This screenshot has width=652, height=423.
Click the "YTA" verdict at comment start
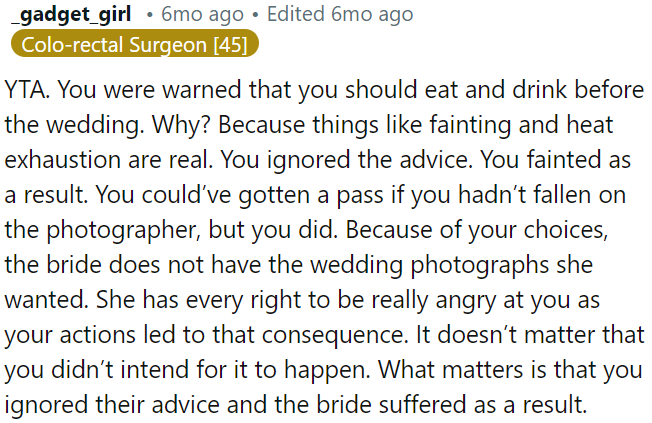pos(27,88)
